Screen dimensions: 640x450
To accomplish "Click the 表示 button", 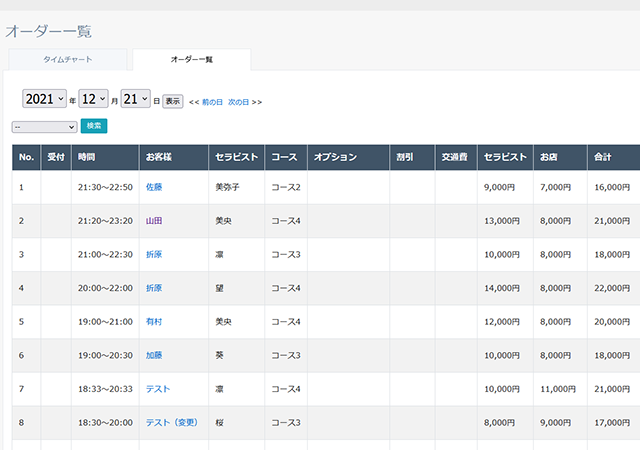I will 173,101.
